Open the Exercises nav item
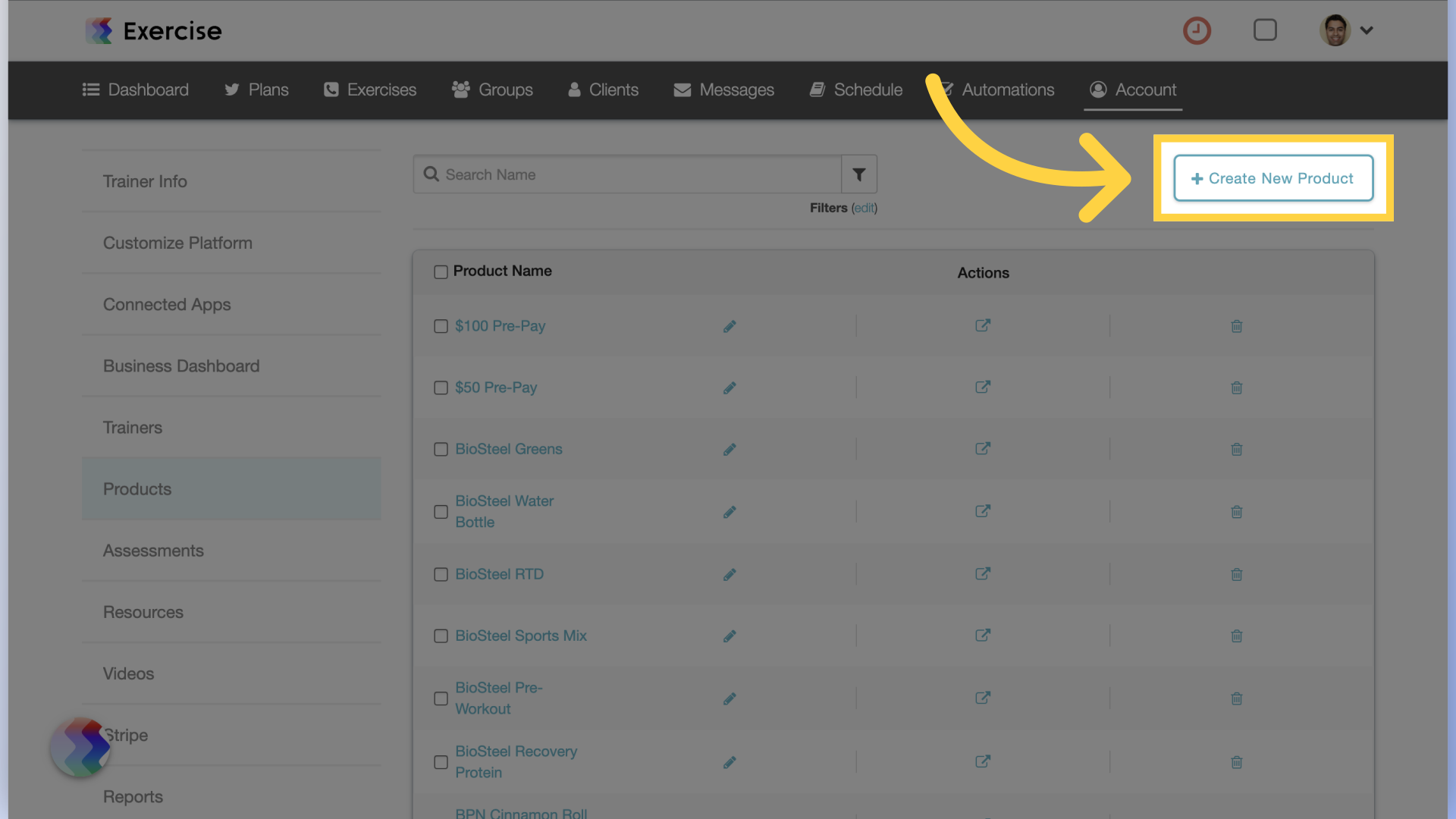Image resolution: width=1456 pixels, height=819 pixels. pos(370,89)
